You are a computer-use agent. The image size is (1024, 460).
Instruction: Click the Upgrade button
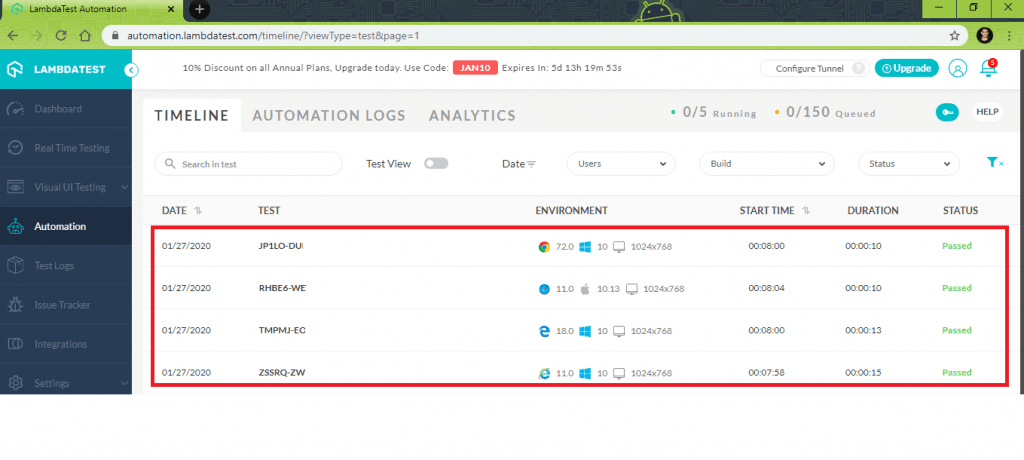tap(906, 69)
